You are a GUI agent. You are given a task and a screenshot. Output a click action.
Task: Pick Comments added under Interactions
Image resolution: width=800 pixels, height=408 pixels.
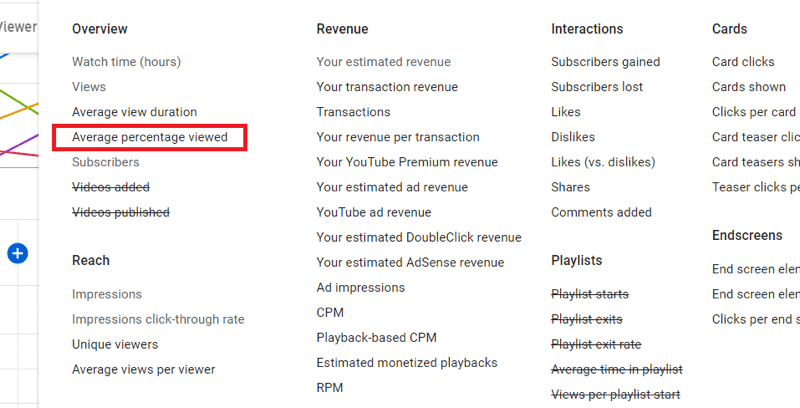[601, 212]
